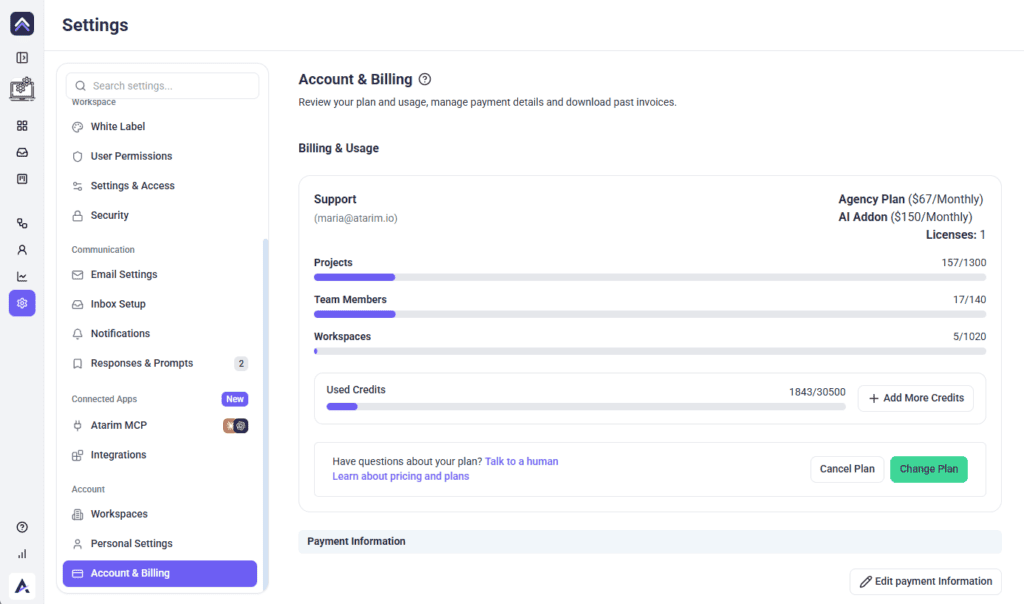This screenshot has width=1024, height=604.
Task: Click the Atarim A icon at bottom of rail
Action: (22, 586)
